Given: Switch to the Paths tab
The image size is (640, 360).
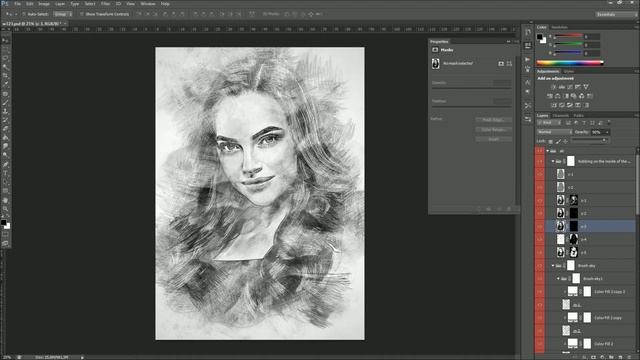Looking at the screenshot, I should [x=578, y=116].
